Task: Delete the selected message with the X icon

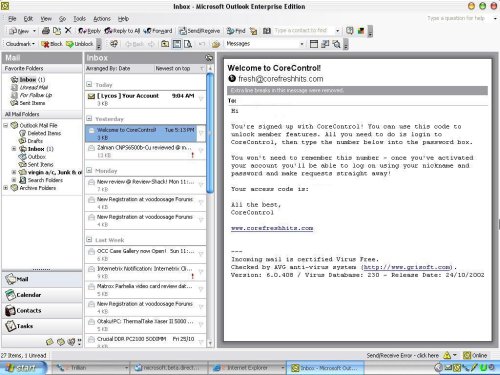Action: coord(68,31)
